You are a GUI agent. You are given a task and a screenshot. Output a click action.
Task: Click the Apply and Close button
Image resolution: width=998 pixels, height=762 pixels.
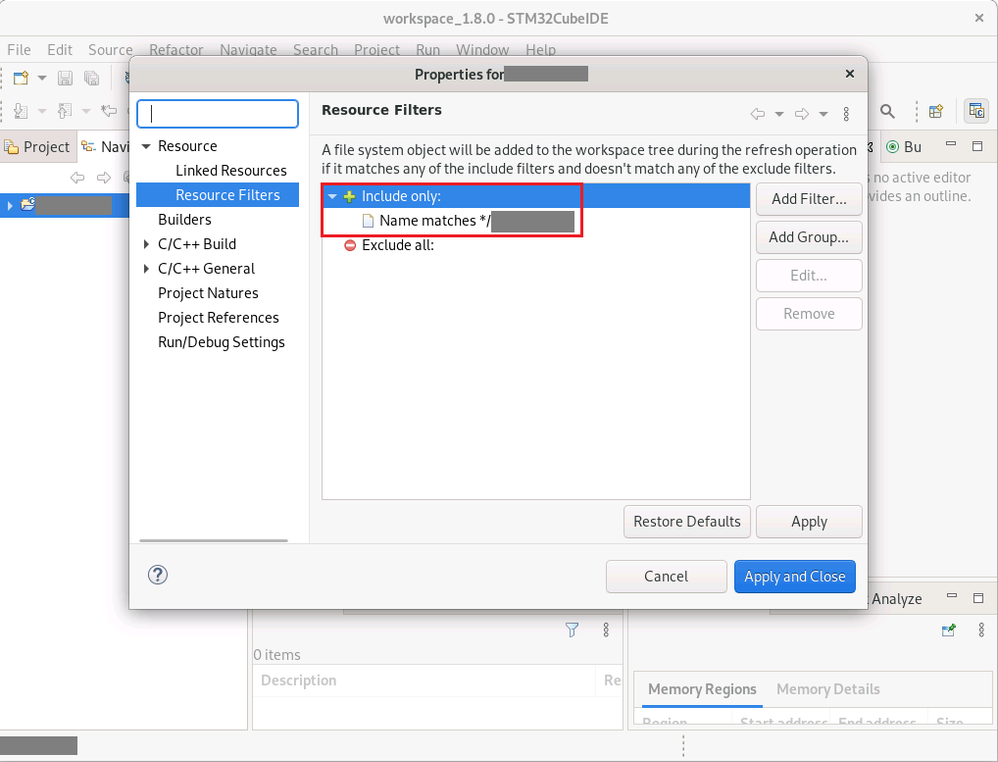[x=794, y=577]
